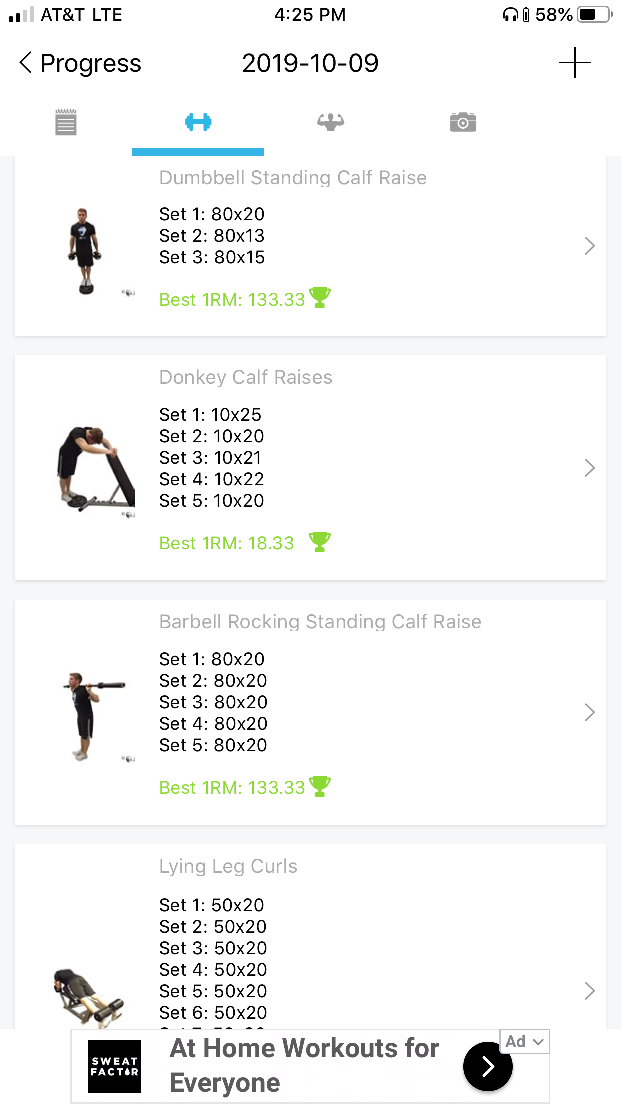Viewport: 621px width, 1104px height.
Task: Expand Barbell Rocking Standing Calf Raise chevron
Action: click(589, 712)
